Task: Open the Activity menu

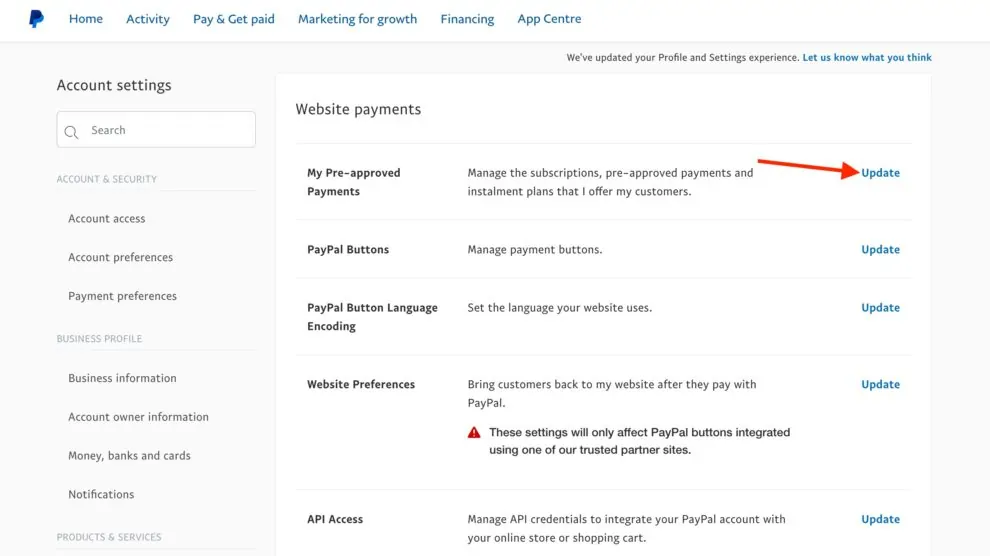Action: point(148,19)
